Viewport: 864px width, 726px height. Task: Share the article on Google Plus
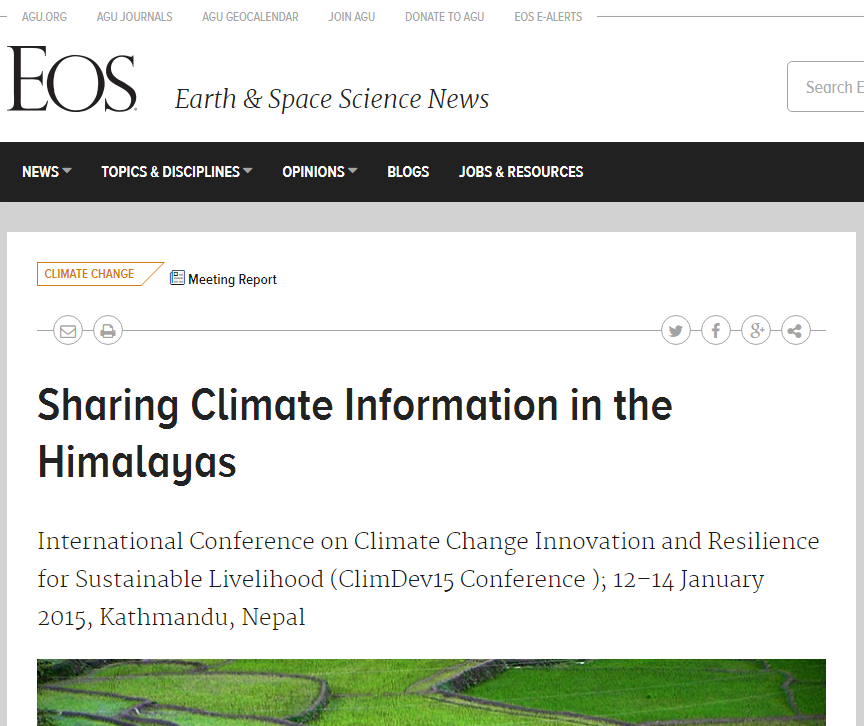[x=756, y=331]
